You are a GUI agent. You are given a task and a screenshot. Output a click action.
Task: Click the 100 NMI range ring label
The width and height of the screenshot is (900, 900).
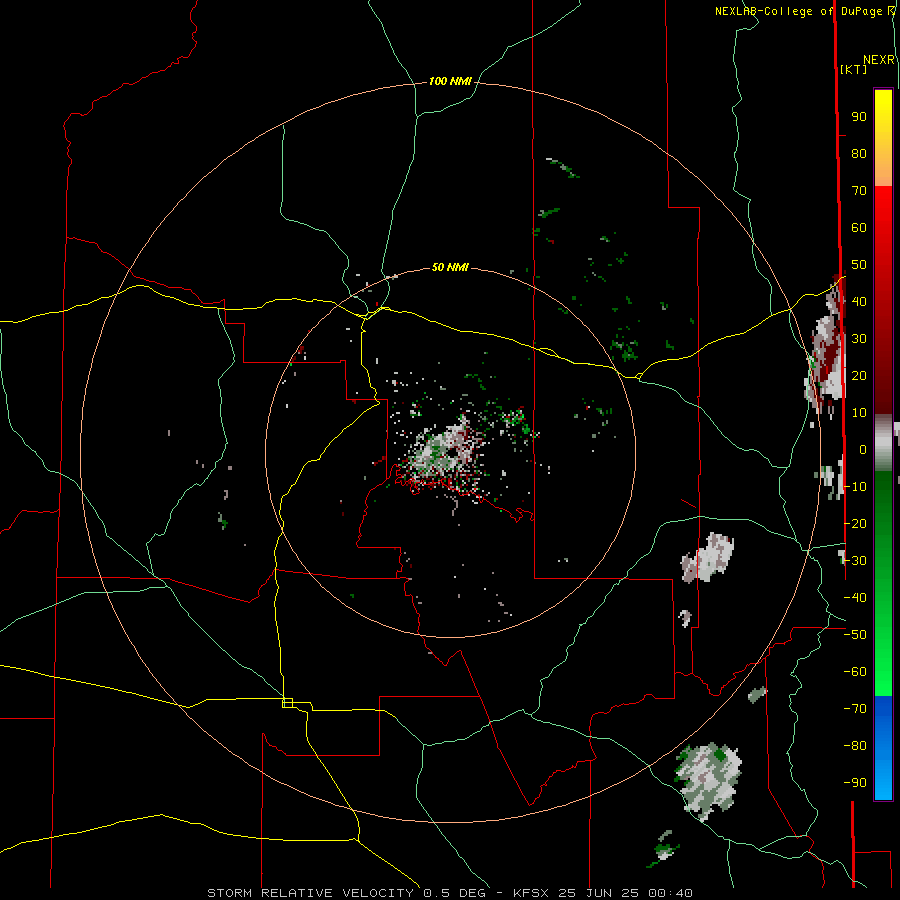tap(450, 82)
